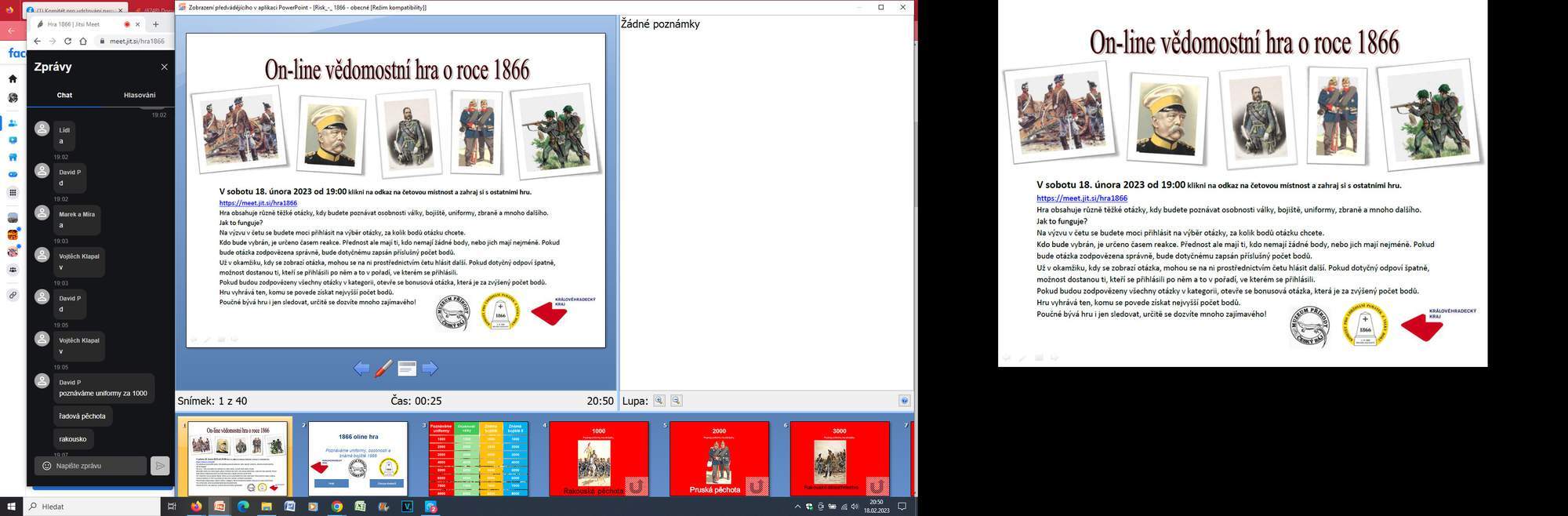Open Google Chrome from the taskbar
This screenshot has width=1568, height=516.
pos(336,507)
